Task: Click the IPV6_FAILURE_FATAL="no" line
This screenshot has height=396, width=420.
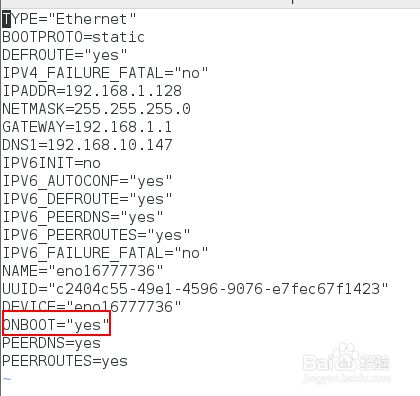Action: [x=105, y=253]
